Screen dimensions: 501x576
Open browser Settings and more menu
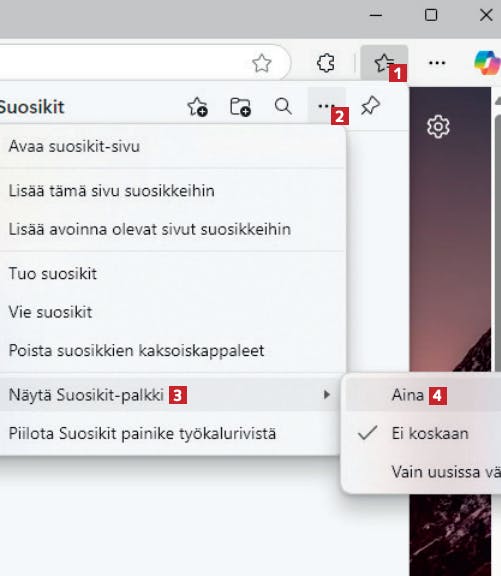(437, 63)
